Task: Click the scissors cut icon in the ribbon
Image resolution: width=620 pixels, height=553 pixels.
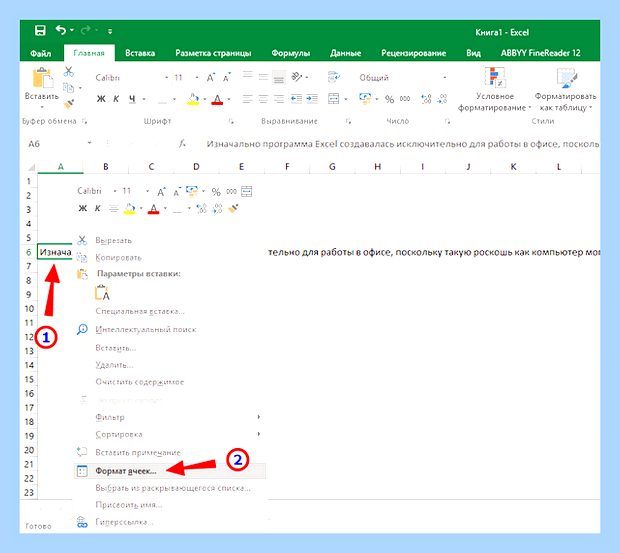Action: (69, 71)
